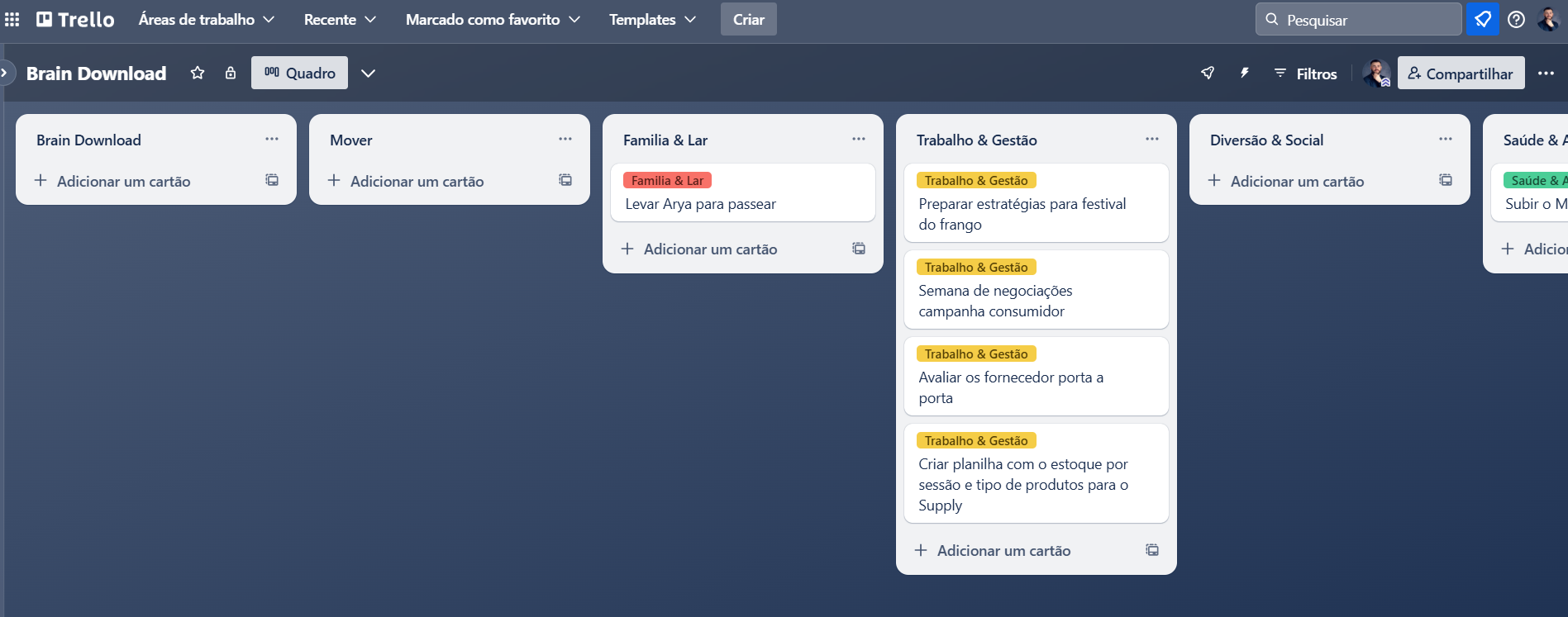1568x617 pixels.
Task: Open Marcado como favorito menu
Action: point(493,19)
